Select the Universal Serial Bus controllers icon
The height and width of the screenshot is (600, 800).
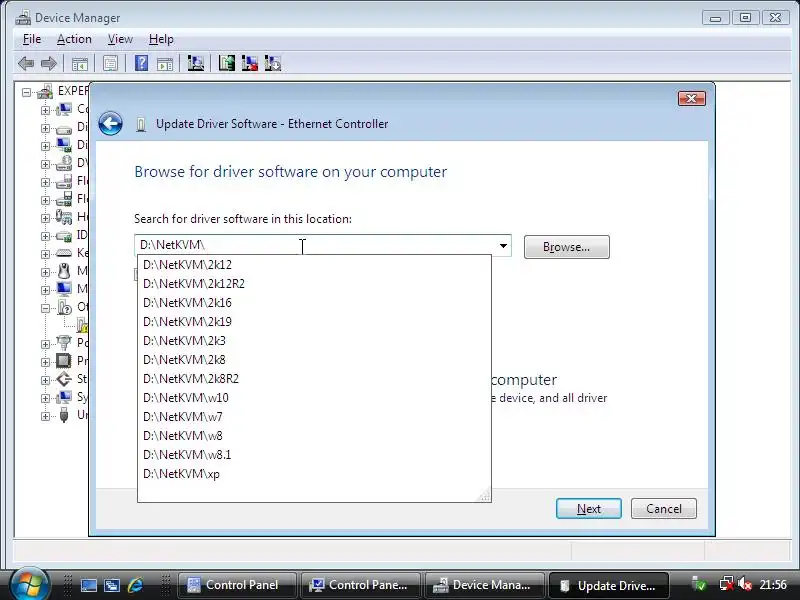pyautogui.click(x=64, y=415)
